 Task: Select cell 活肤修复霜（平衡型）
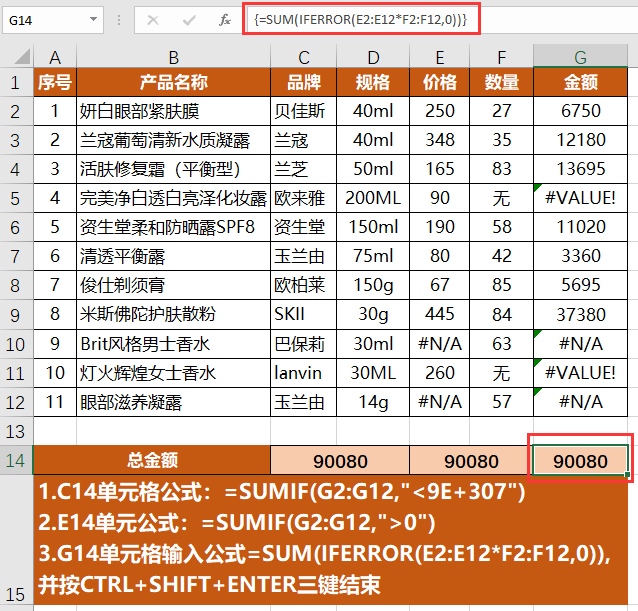[173, 169]
